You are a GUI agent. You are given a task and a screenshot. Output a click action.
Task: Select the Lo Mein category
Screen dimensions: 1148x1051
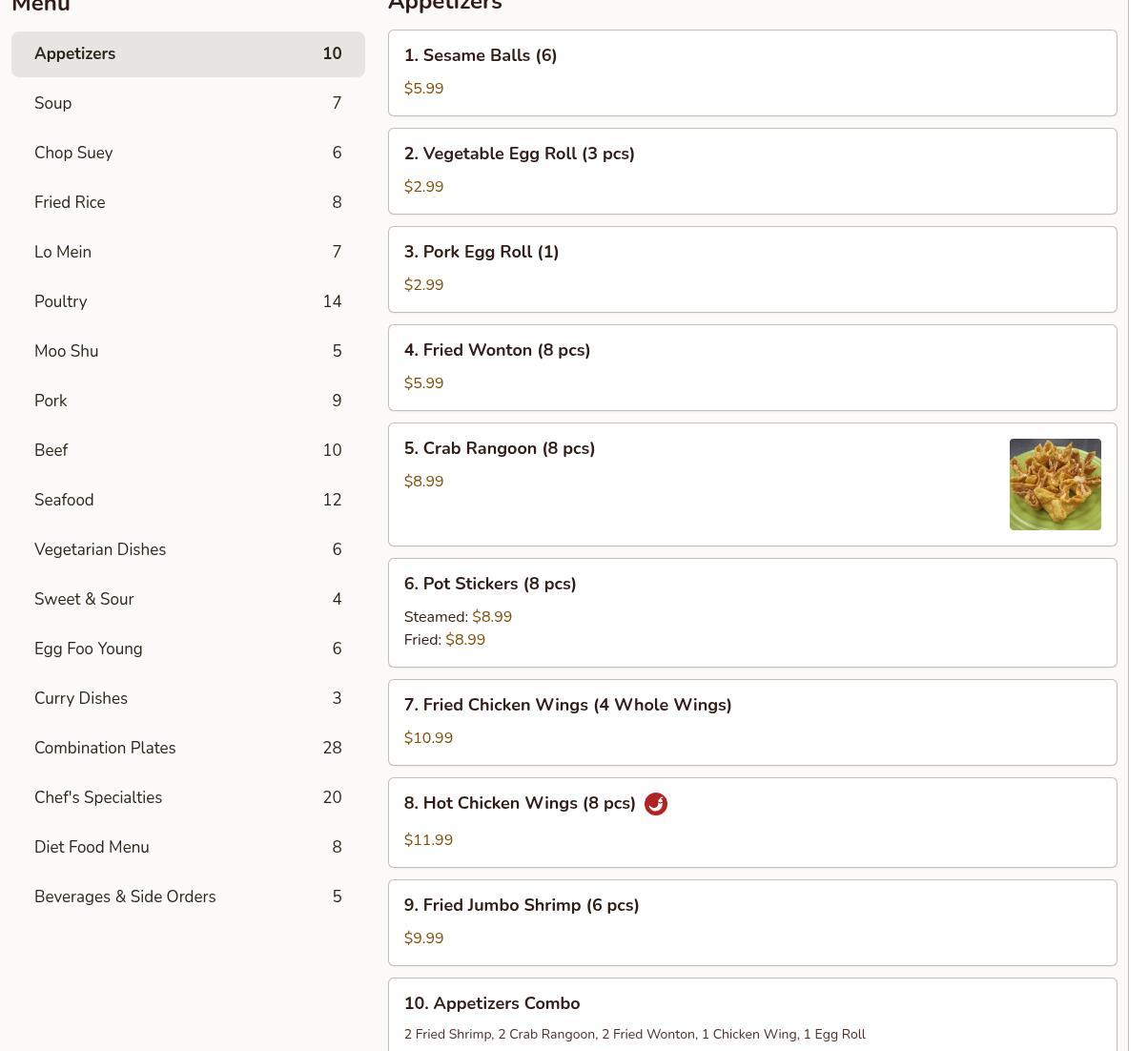(188, 253)
